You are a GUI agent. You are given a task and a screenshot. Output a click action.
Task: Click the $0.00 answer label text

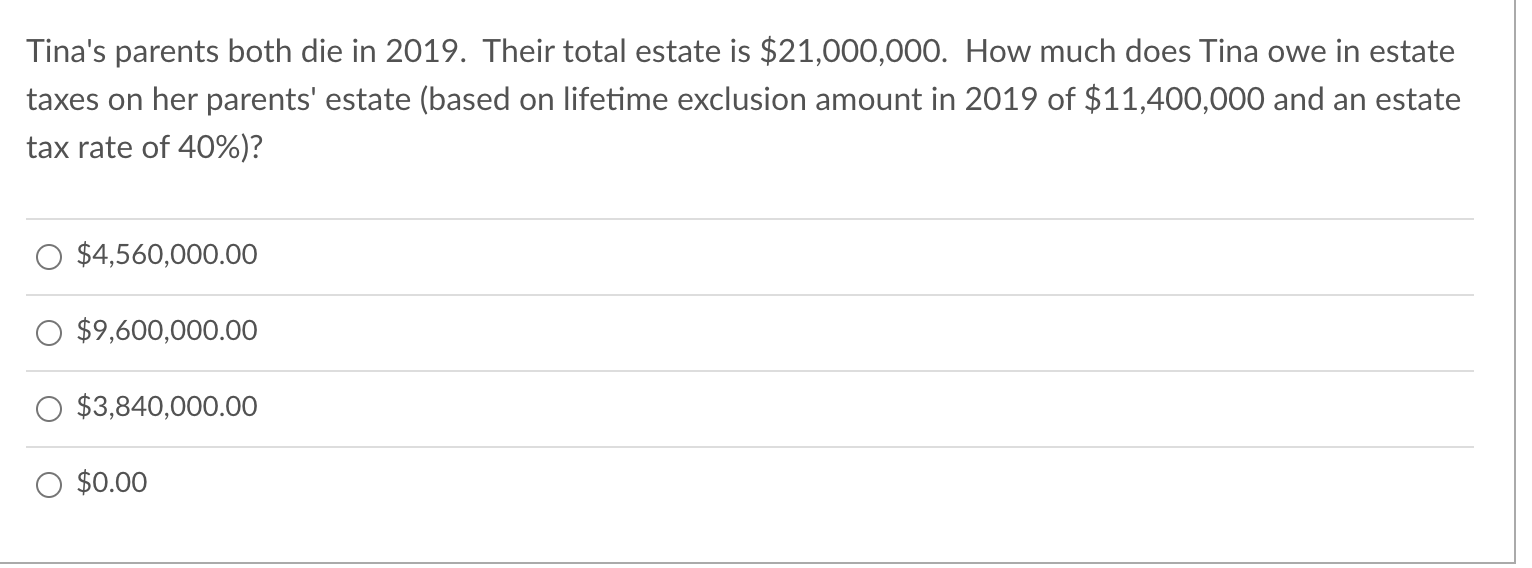tap(112, 484)
